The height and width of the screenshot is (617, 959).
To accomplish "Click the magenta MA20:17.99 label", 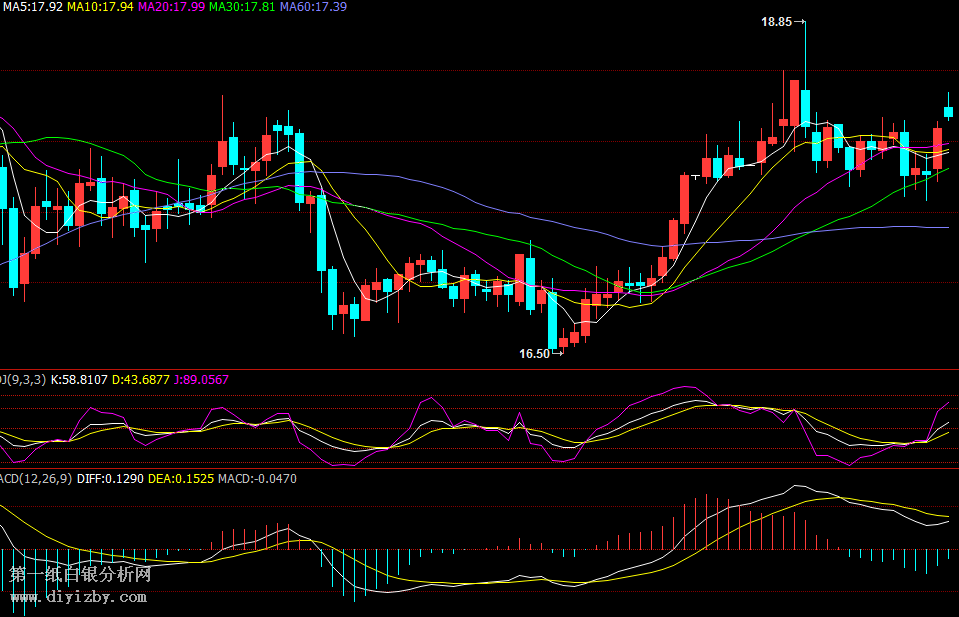I will coord(171,7).
